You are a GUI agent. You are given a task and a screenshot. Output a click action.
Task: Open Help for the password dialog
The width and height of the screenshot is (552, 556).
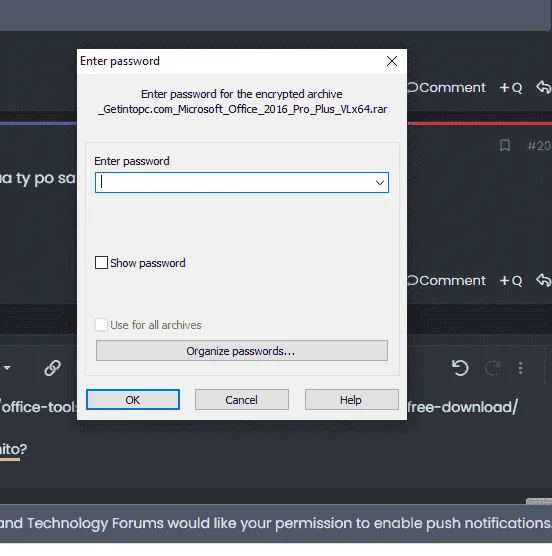[352, 400]
